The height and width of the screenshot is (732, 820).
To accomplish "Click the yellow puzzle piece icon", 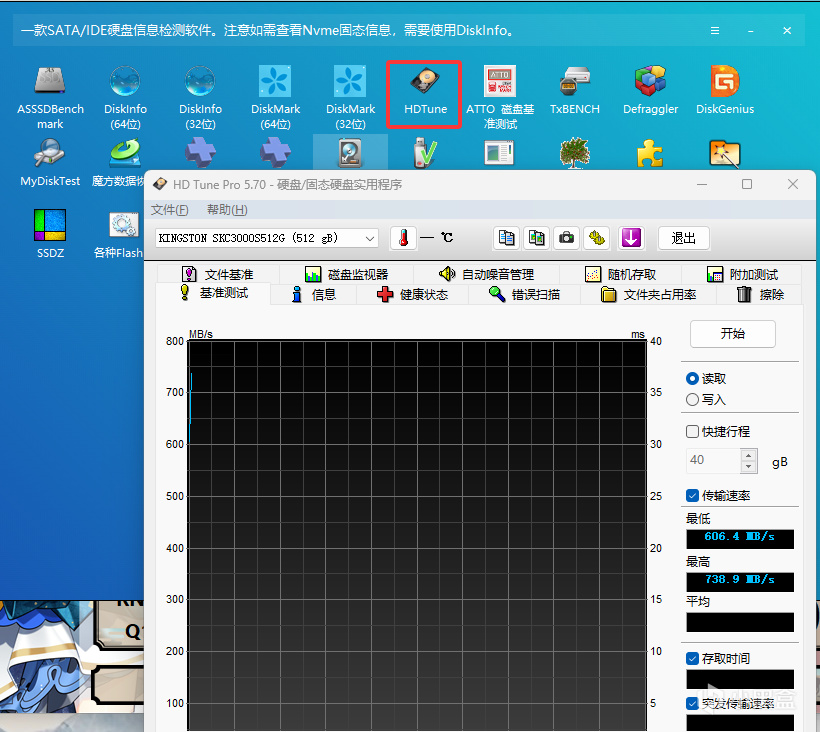I will point(650,153).
